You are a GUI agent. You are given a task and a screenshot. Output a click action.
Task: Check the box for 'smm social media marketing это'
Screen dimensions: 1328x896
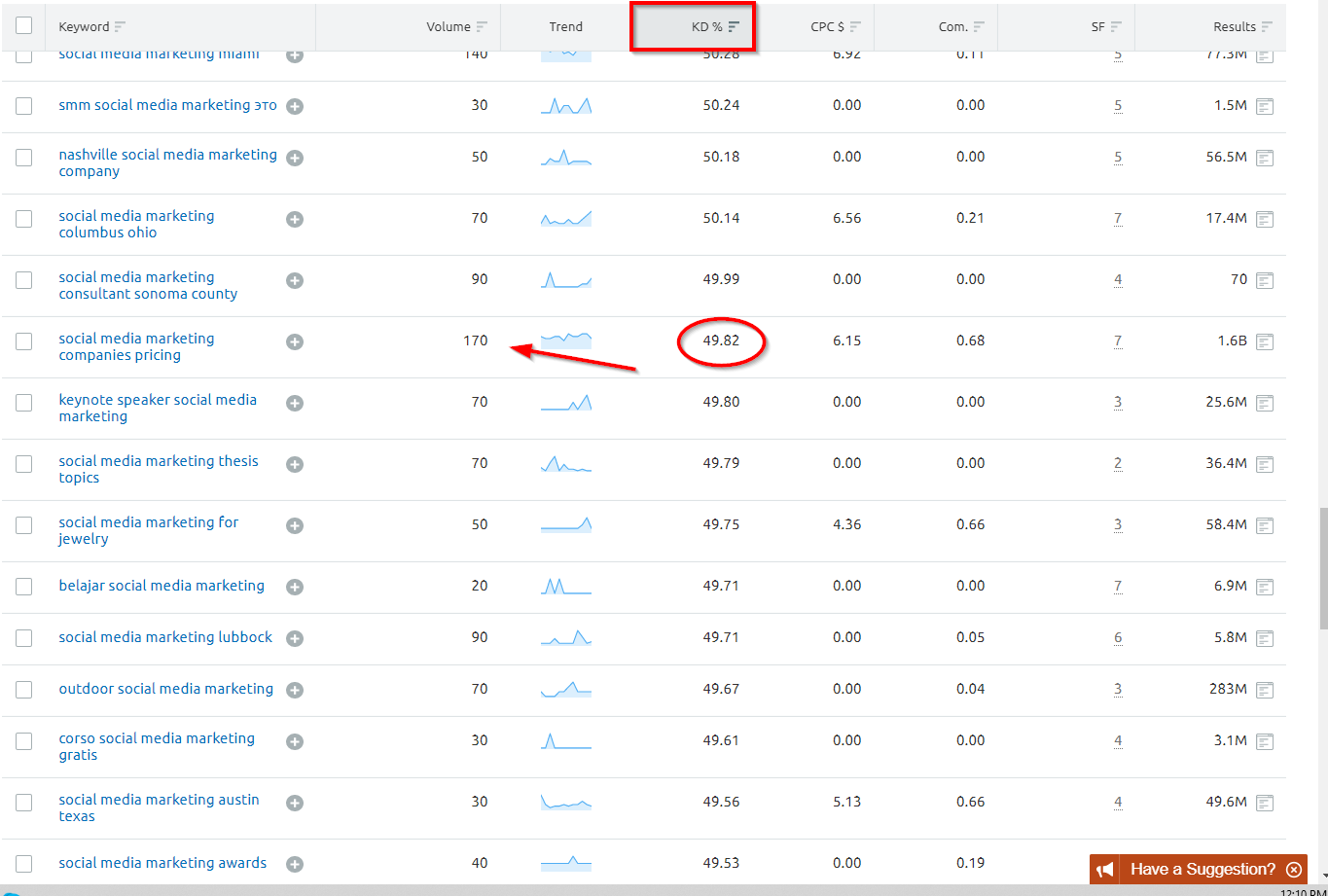coord(24,106)
